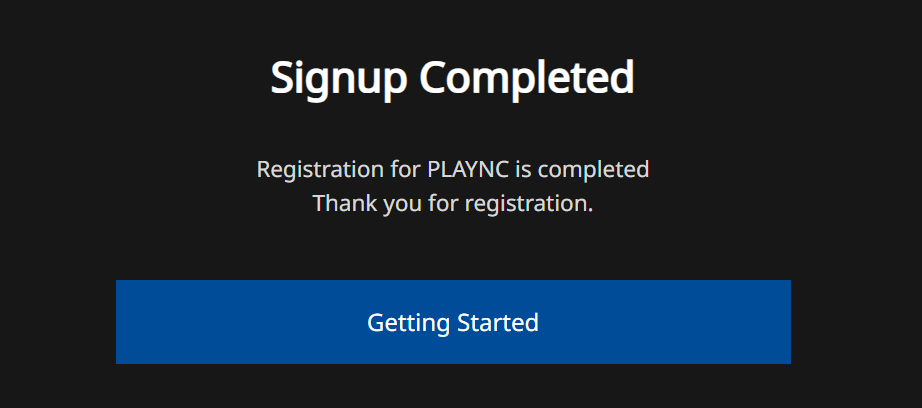Click the 'Registration for PLAYNC is completed' text

click(452, 169)
